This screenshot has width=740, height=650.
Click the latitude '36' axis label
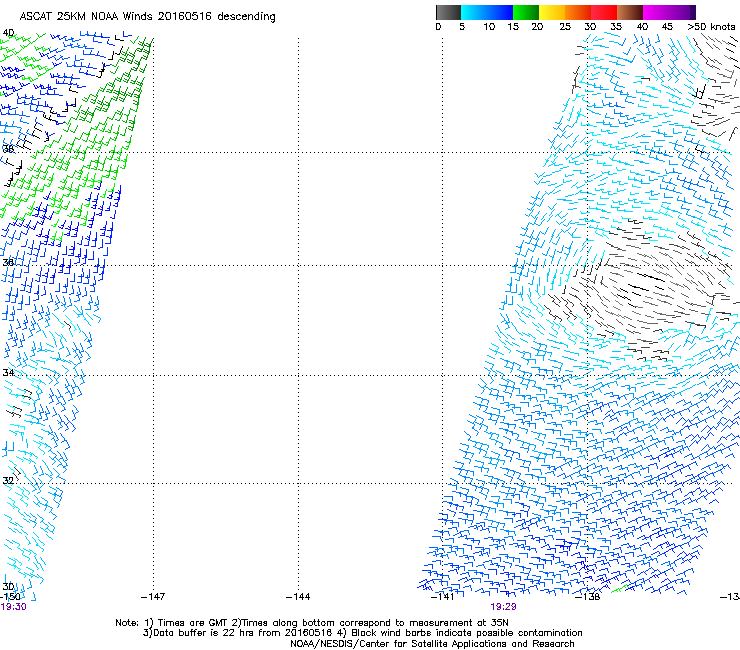(8, 262)
